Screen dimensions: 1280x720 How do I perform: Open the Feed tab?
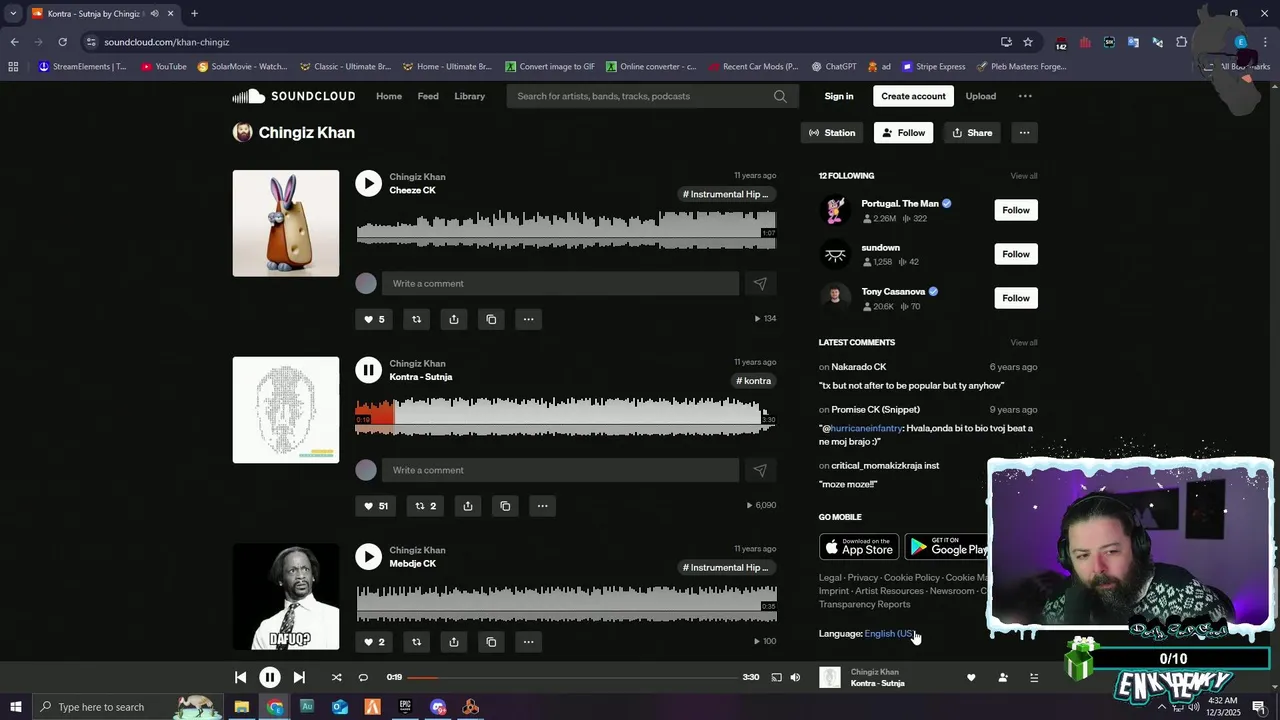[428, 96]
